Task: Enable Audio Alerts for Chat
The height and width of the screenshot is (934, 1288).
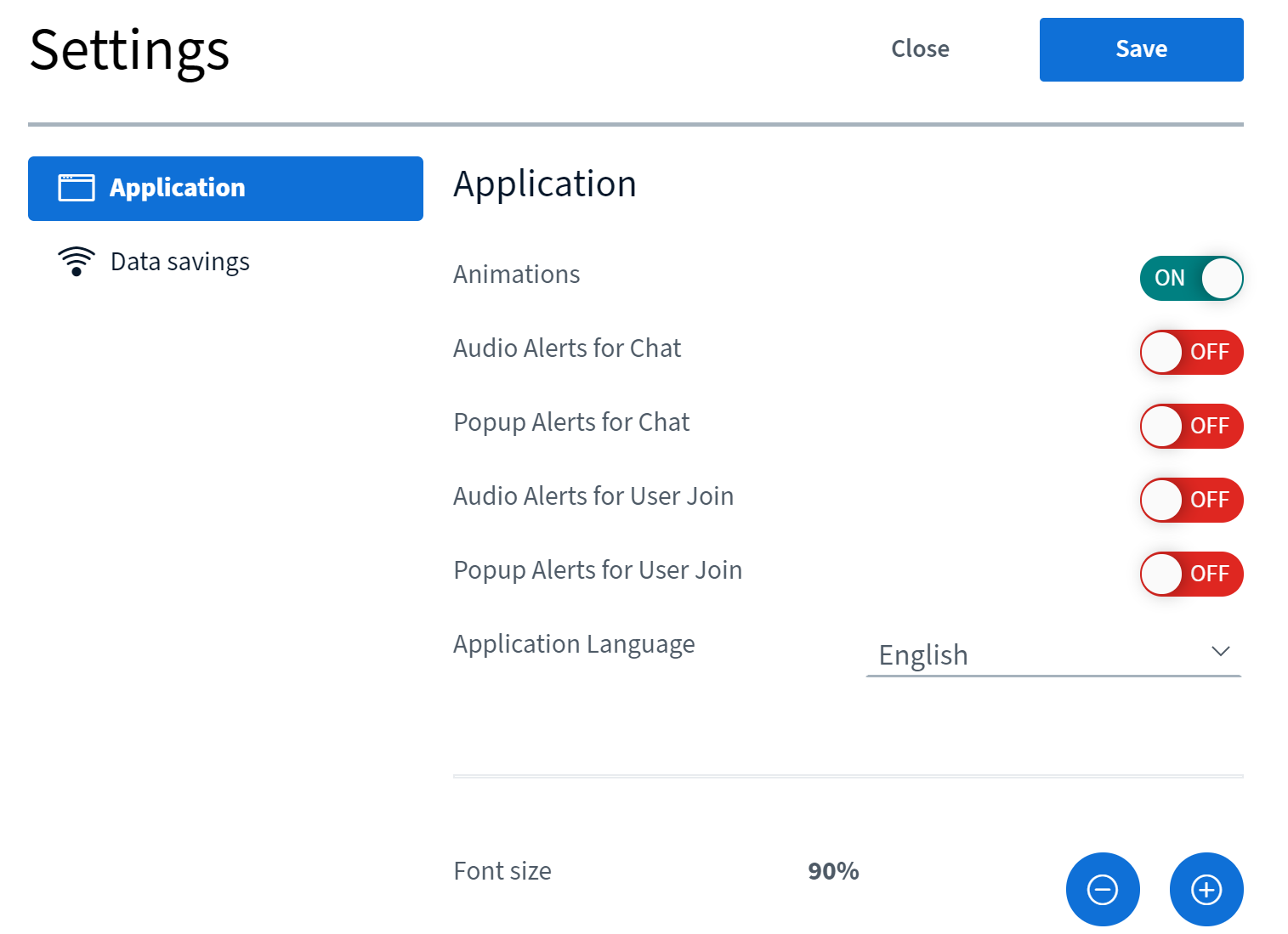Action: coord(1191,352)
